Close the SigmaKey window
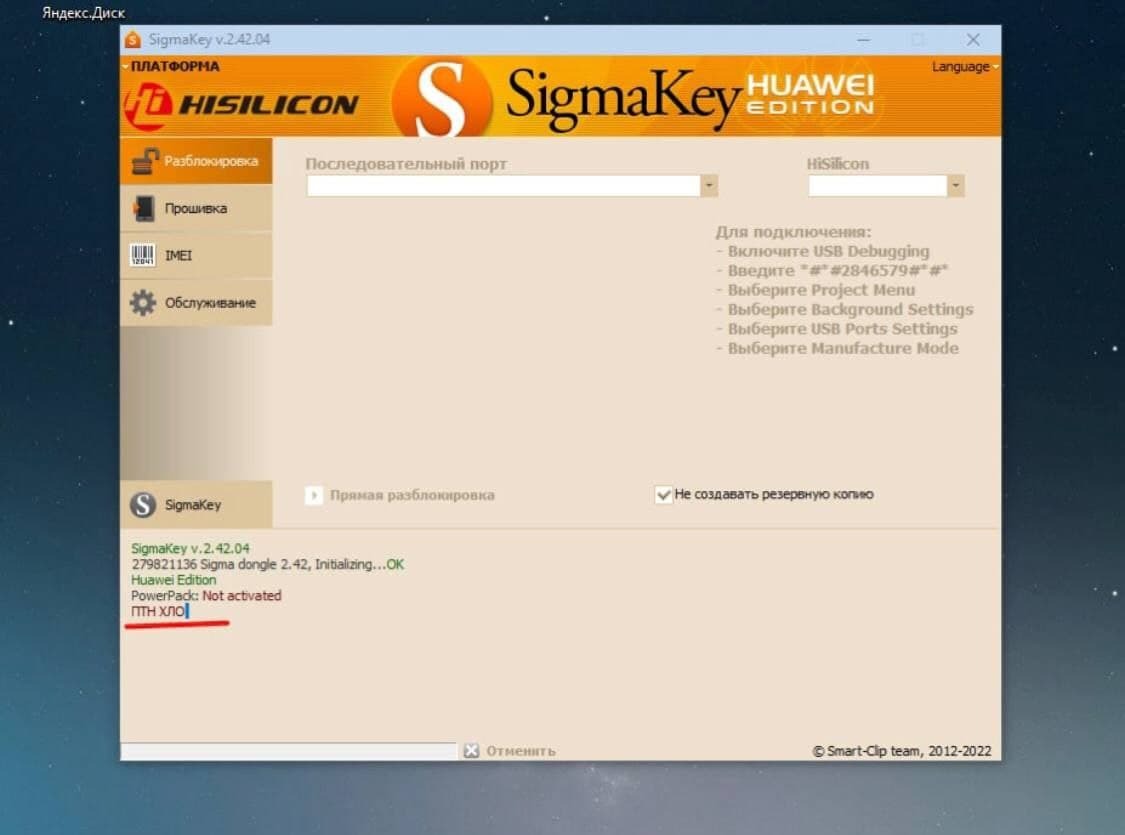The width and height of the screenshot is (1125, 835). [x=973, y=39]
